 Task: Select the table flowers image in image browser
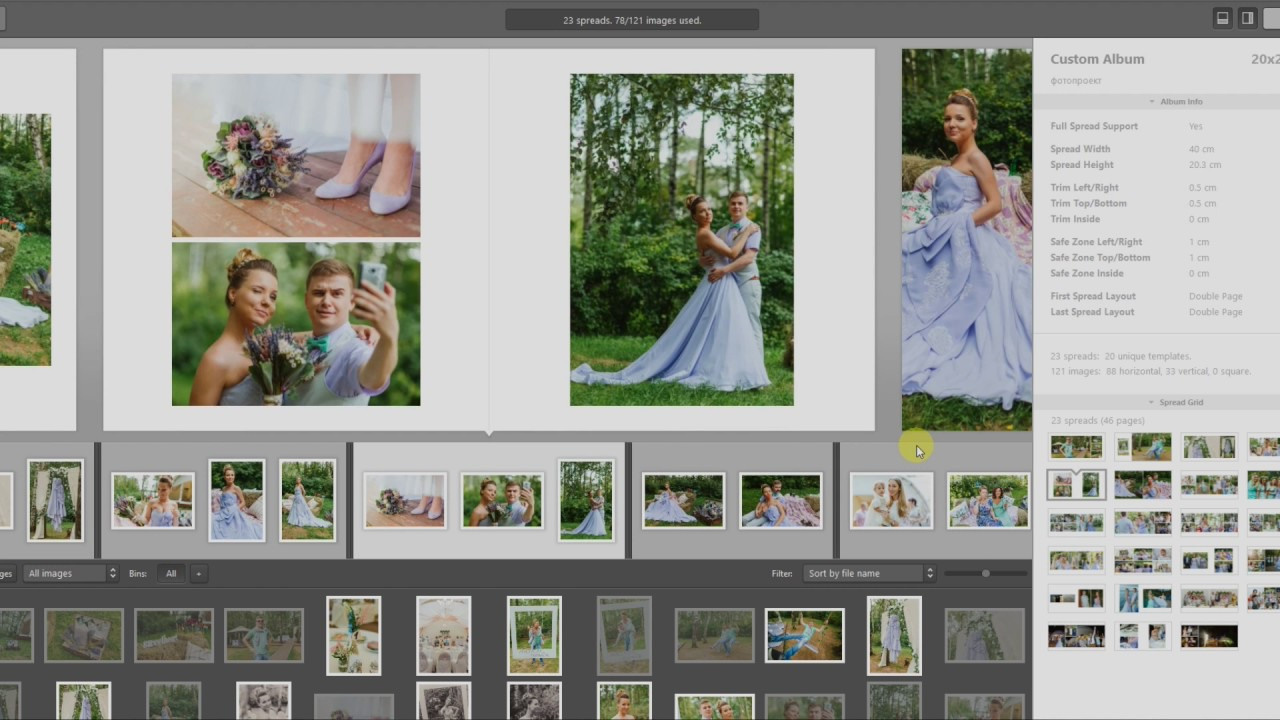(353, 635)
